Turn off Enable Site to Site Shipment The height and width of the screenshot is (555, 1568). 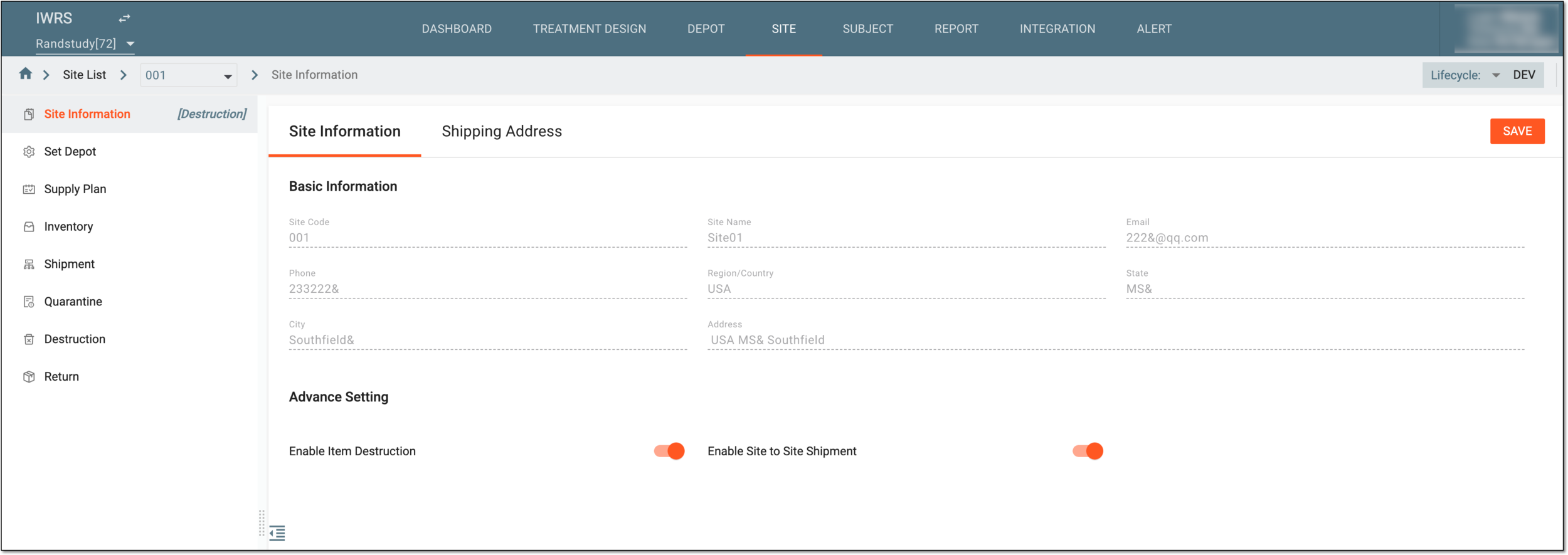1088,451
